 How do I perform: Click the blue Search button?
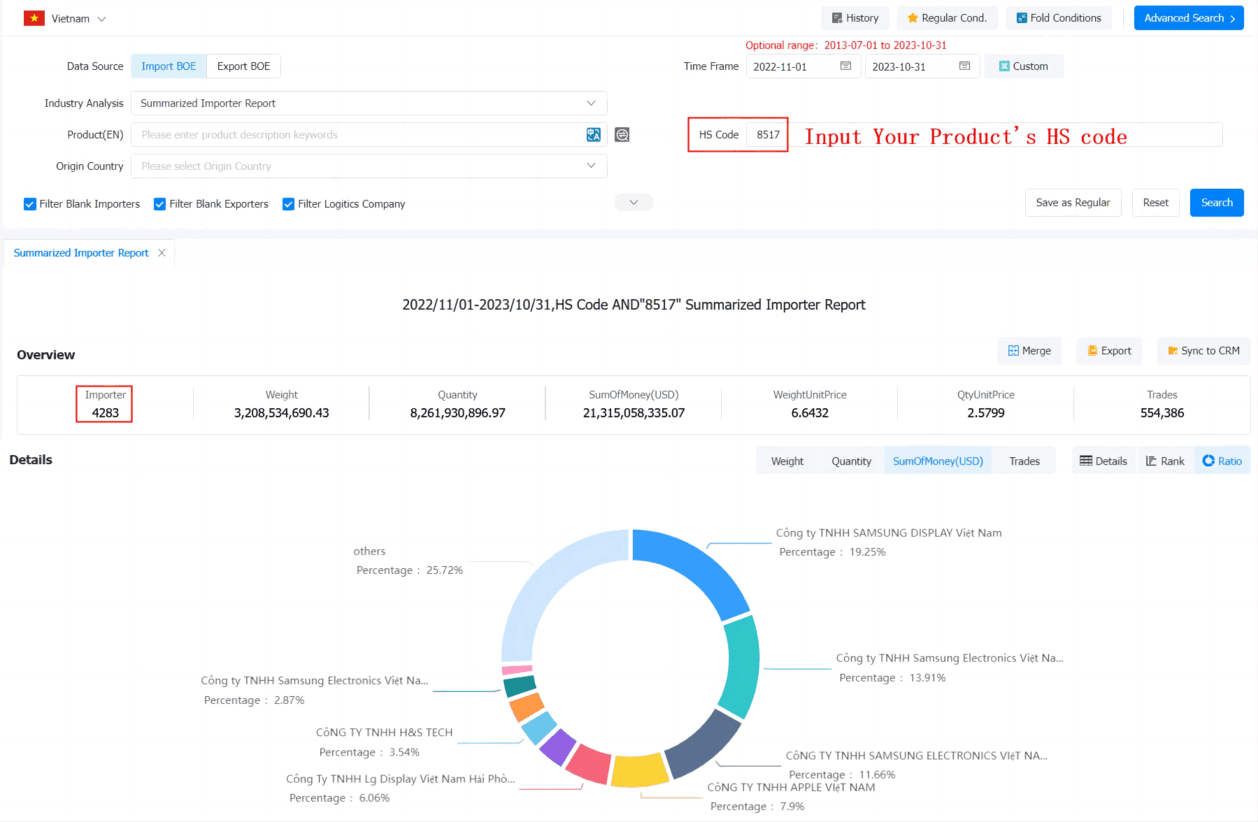coord(1217,202)
